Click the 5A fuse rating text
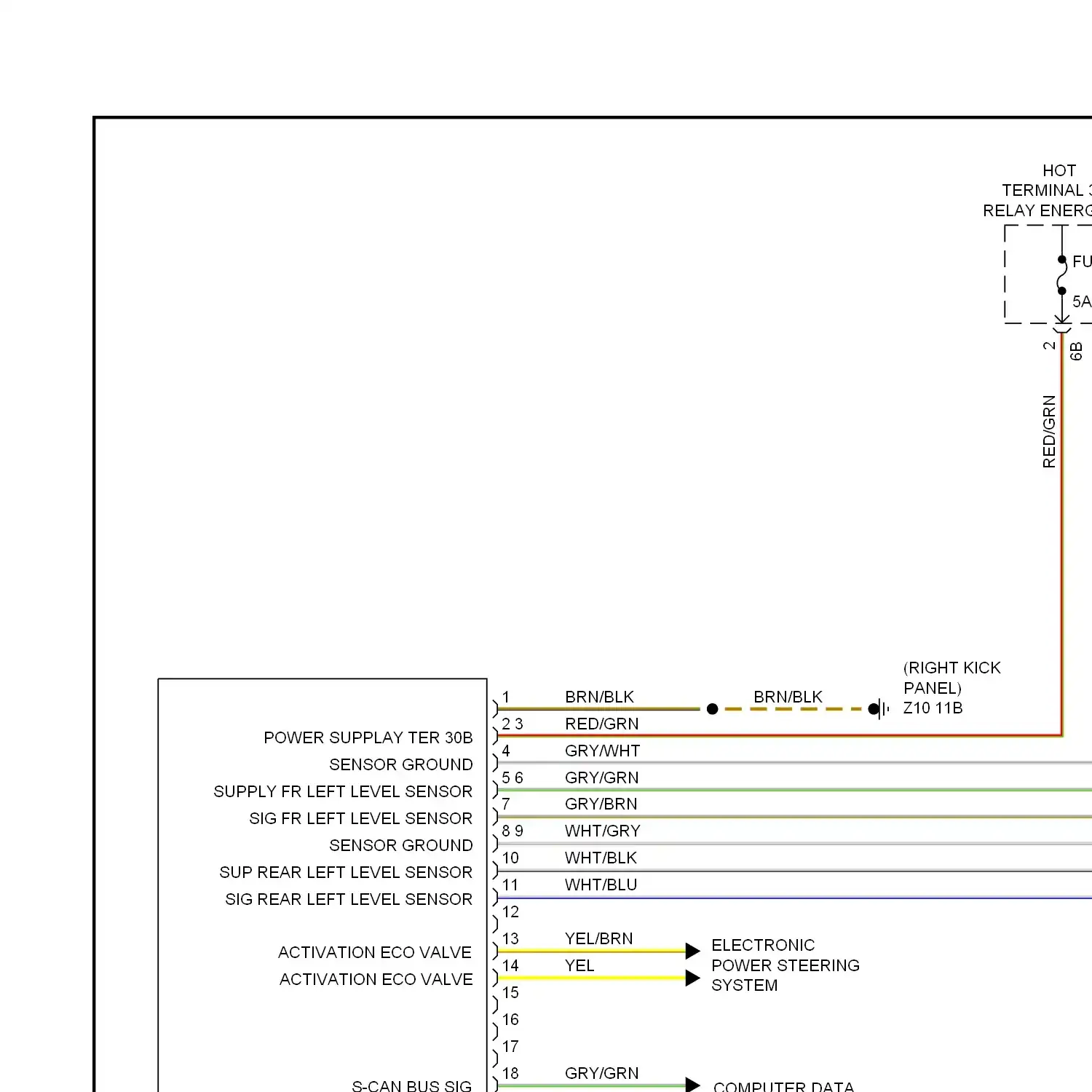1092x1092 pixels. tap(1082, 301)
